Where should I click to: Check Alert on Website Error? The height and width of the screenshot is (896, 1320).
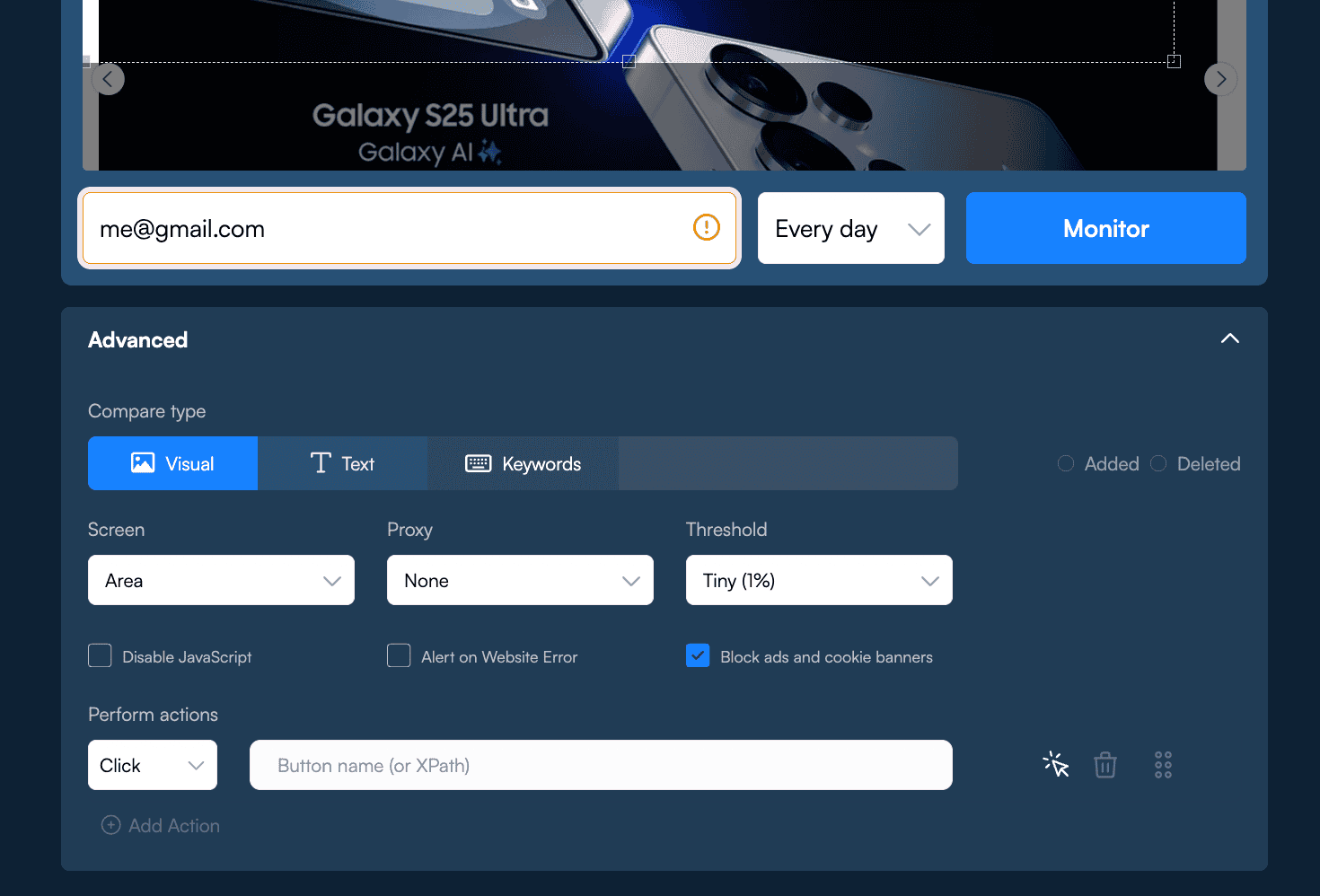coord(399,655)
